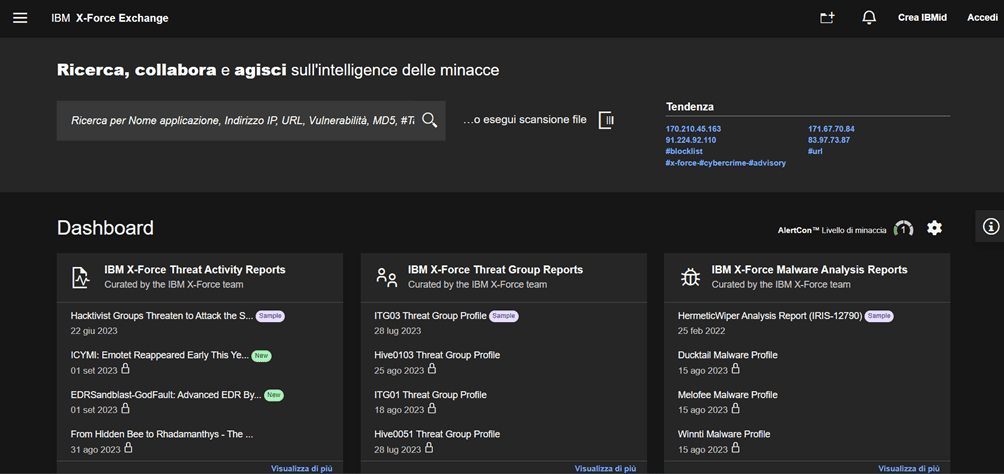
Task: Open dashboard settings gear
Action: point(935,227)
